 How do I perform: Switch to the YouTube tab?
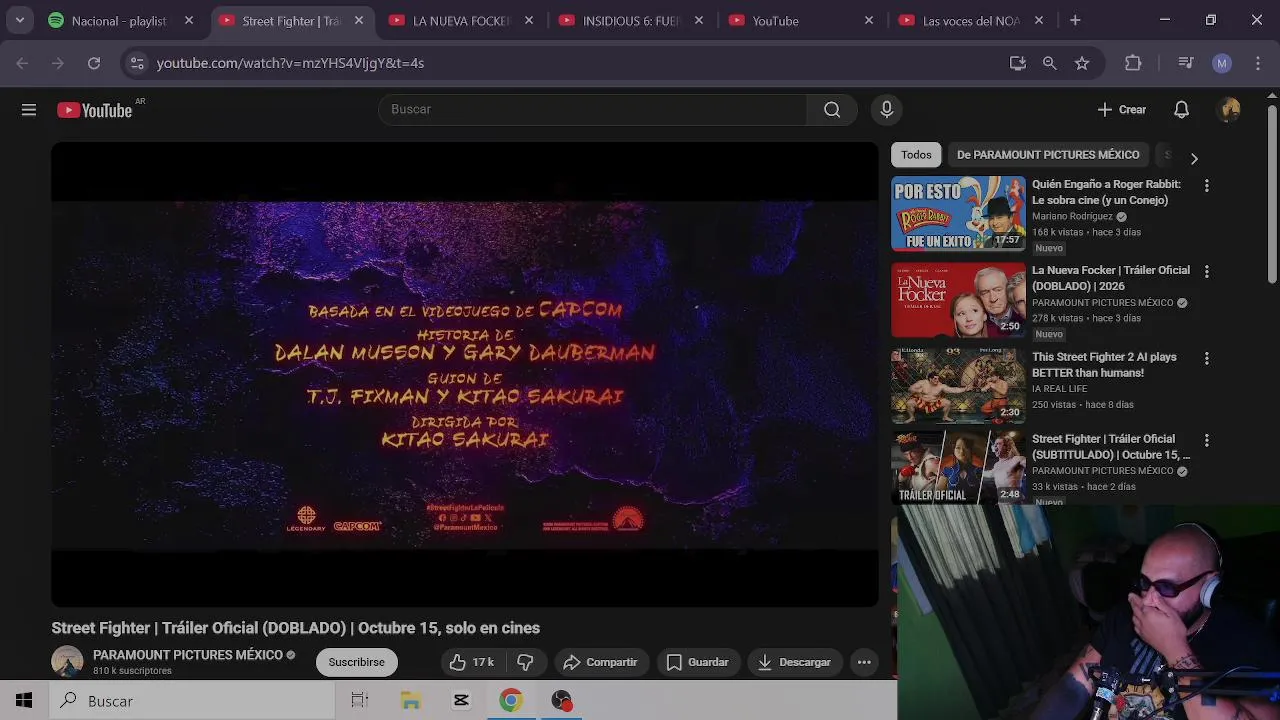(801, 20)
